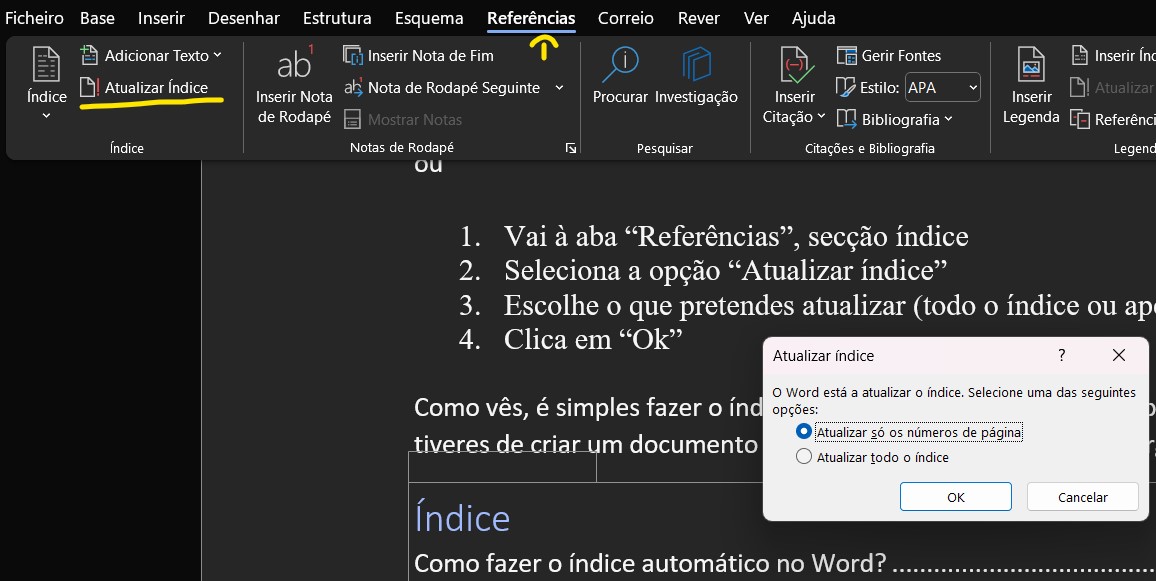Open the APA citation style dropdown
The height and width of the screenshot is (581, 1156).
pyautogui.click(x=941, y=87)
